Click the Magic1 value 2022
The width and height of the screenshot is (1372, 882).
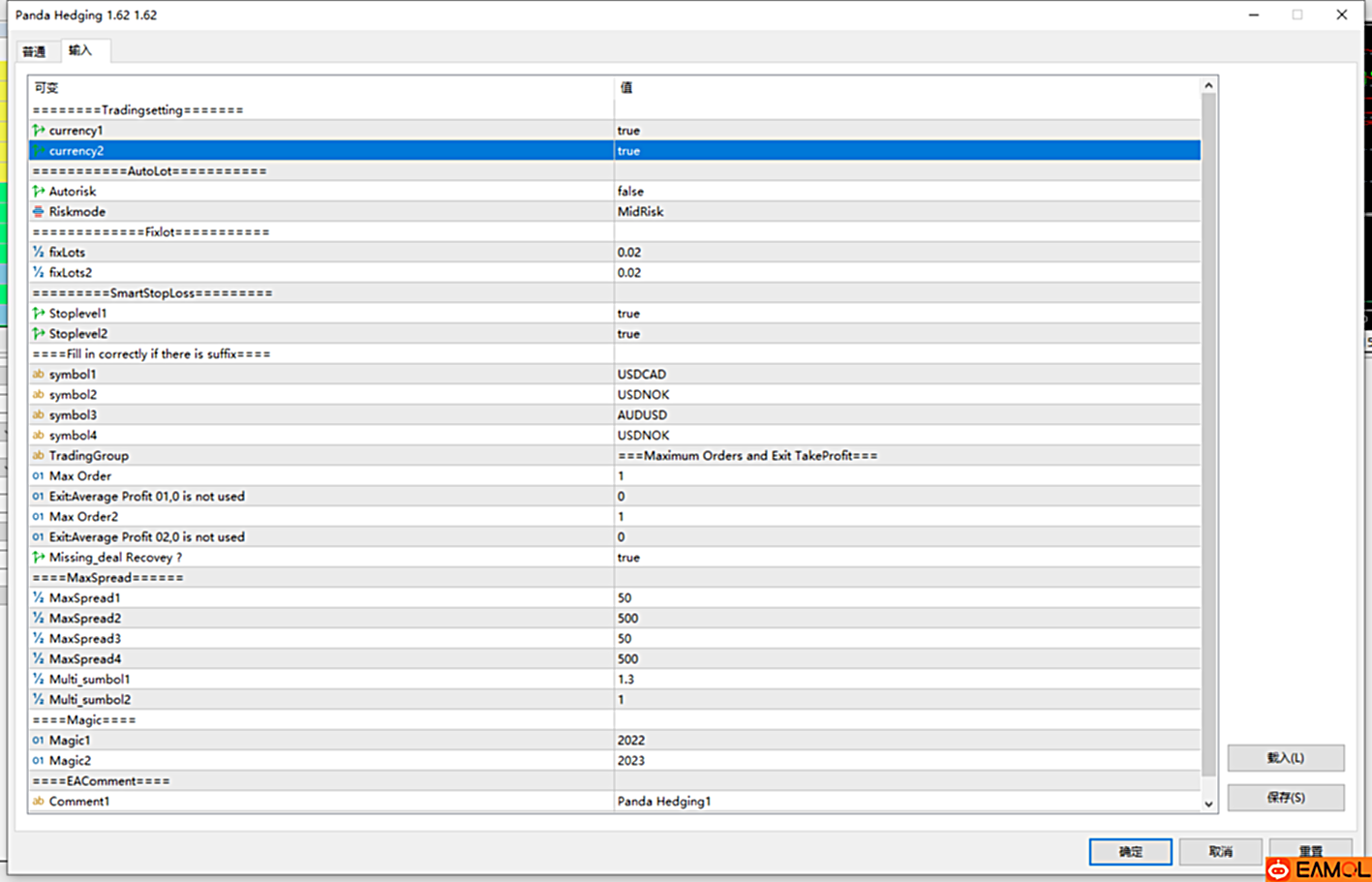click(x=631, y=740)
